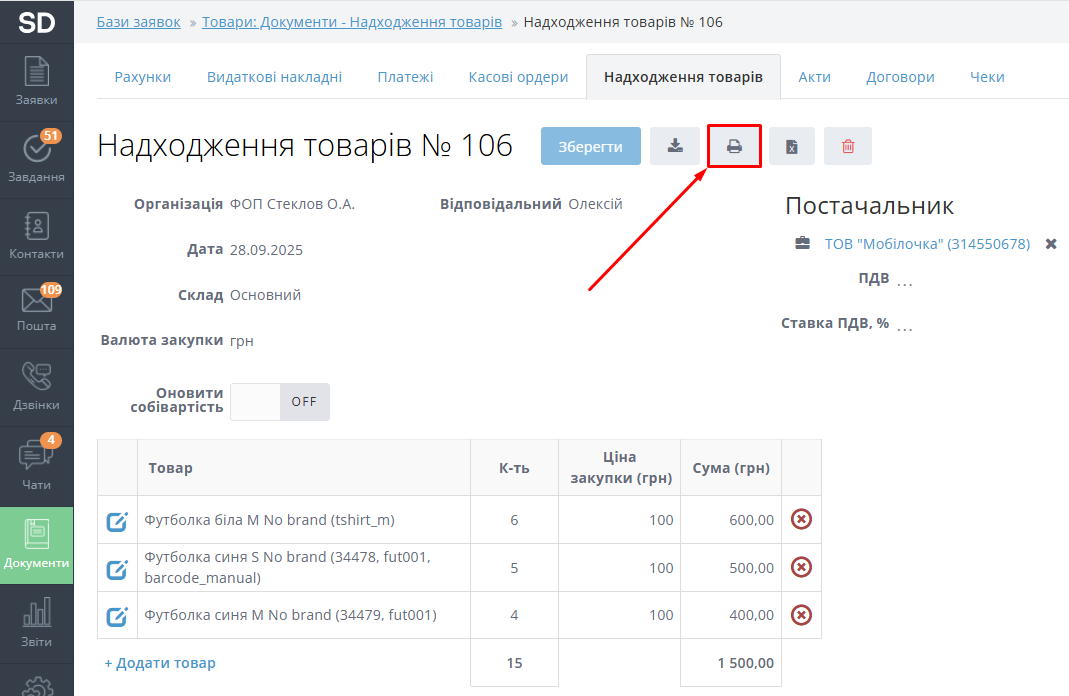Open supplier link ТОВ "Мобілочка"
The height and width of the screenshot is (696, 1069).
click(926, 244)
